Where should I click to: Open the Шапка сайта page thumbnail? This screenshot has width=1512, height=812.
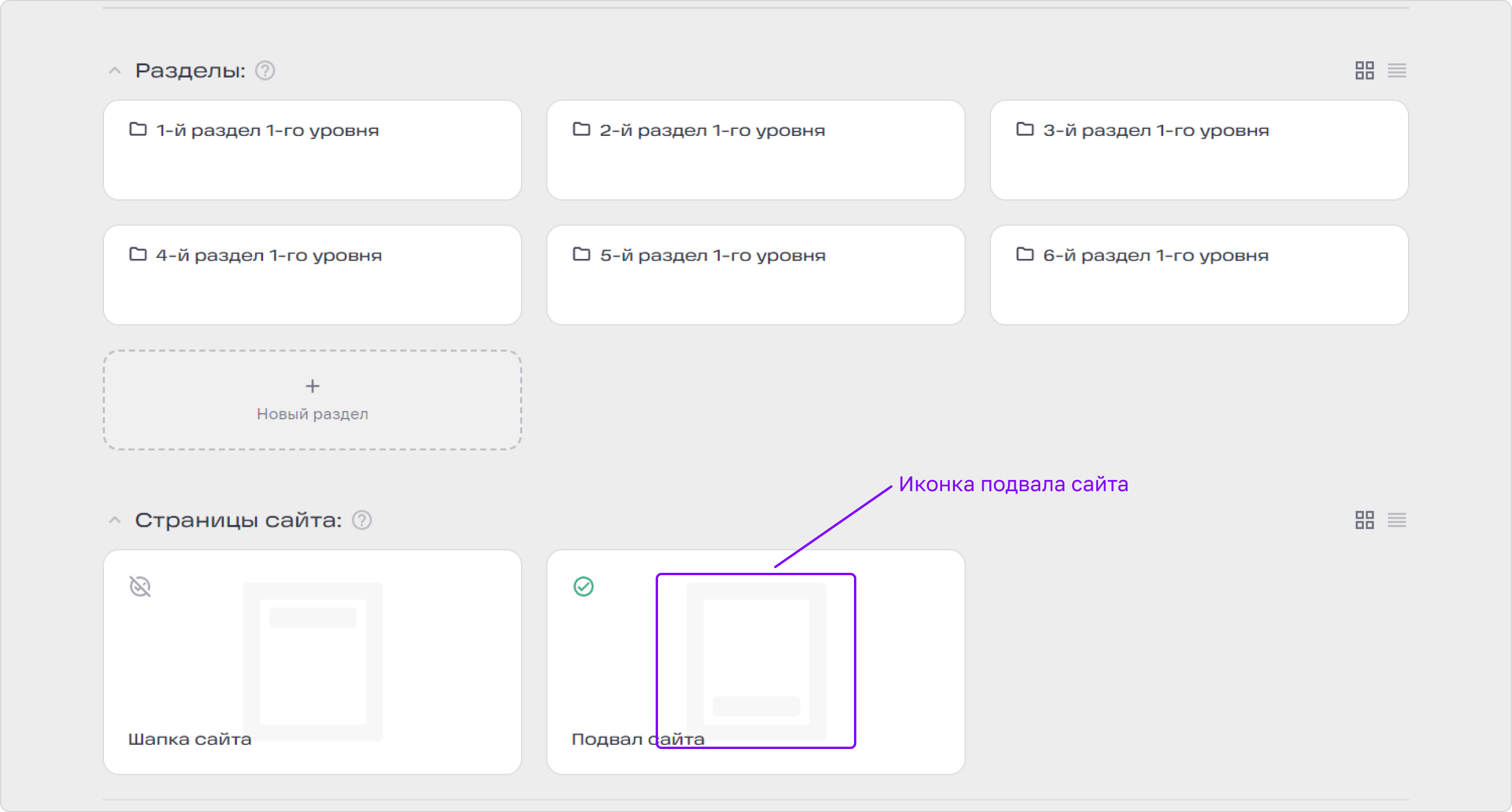pos(312,661)
